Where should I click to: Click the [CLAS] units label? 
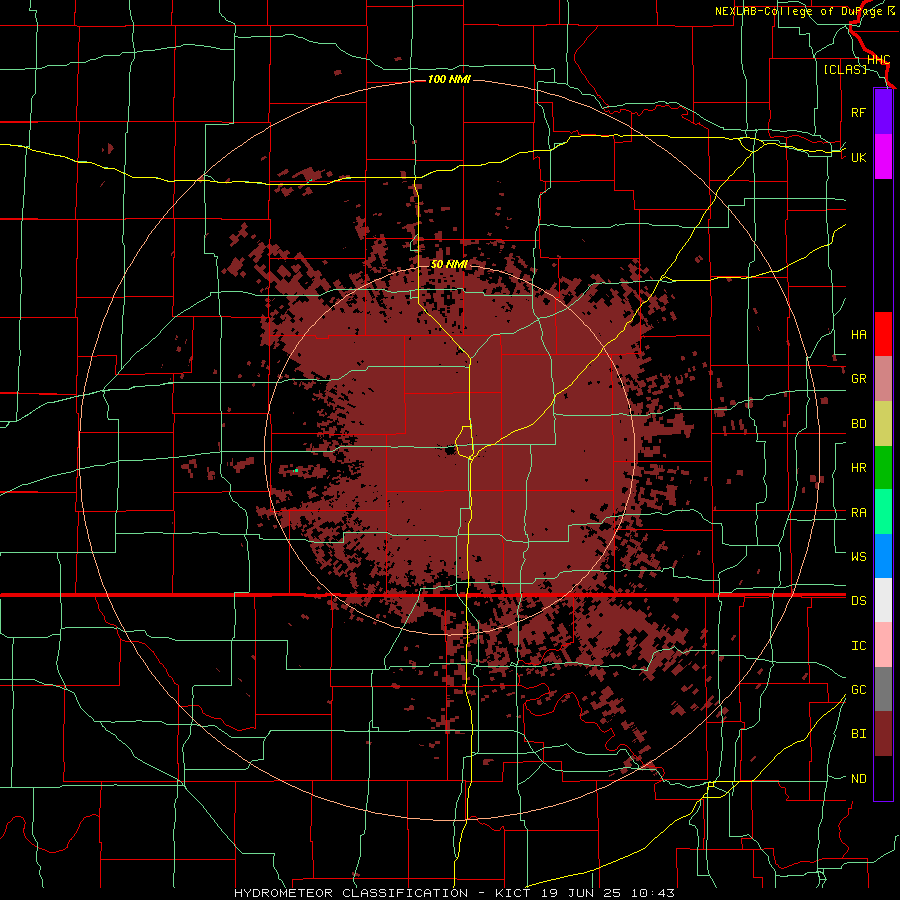click(845, 70)
